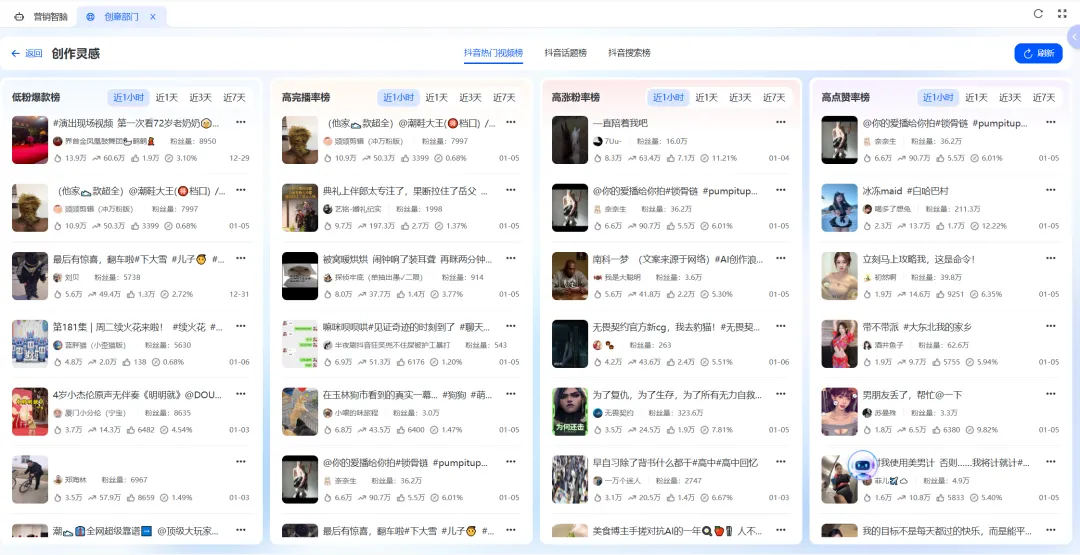Screen dimensions: 1080x555
Task: Select 近7天 in 高完播率榜
Action: 504,98
